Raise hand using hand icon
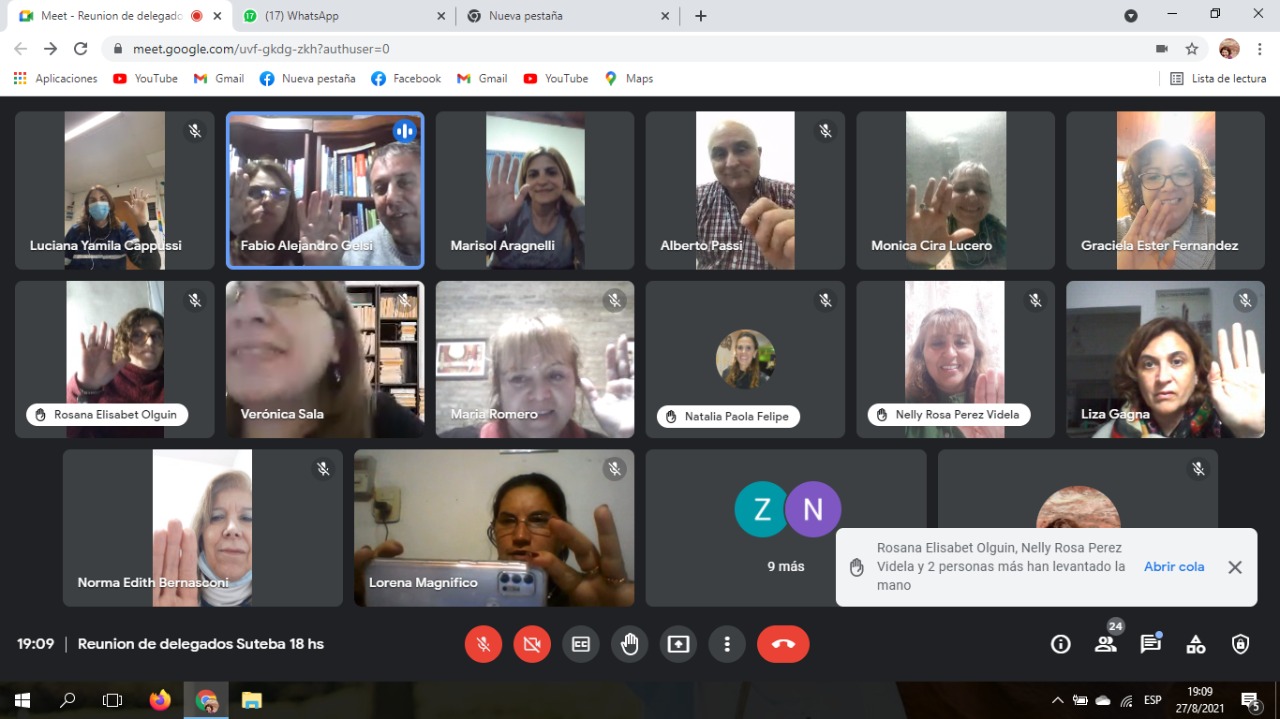 coord(630,645)
